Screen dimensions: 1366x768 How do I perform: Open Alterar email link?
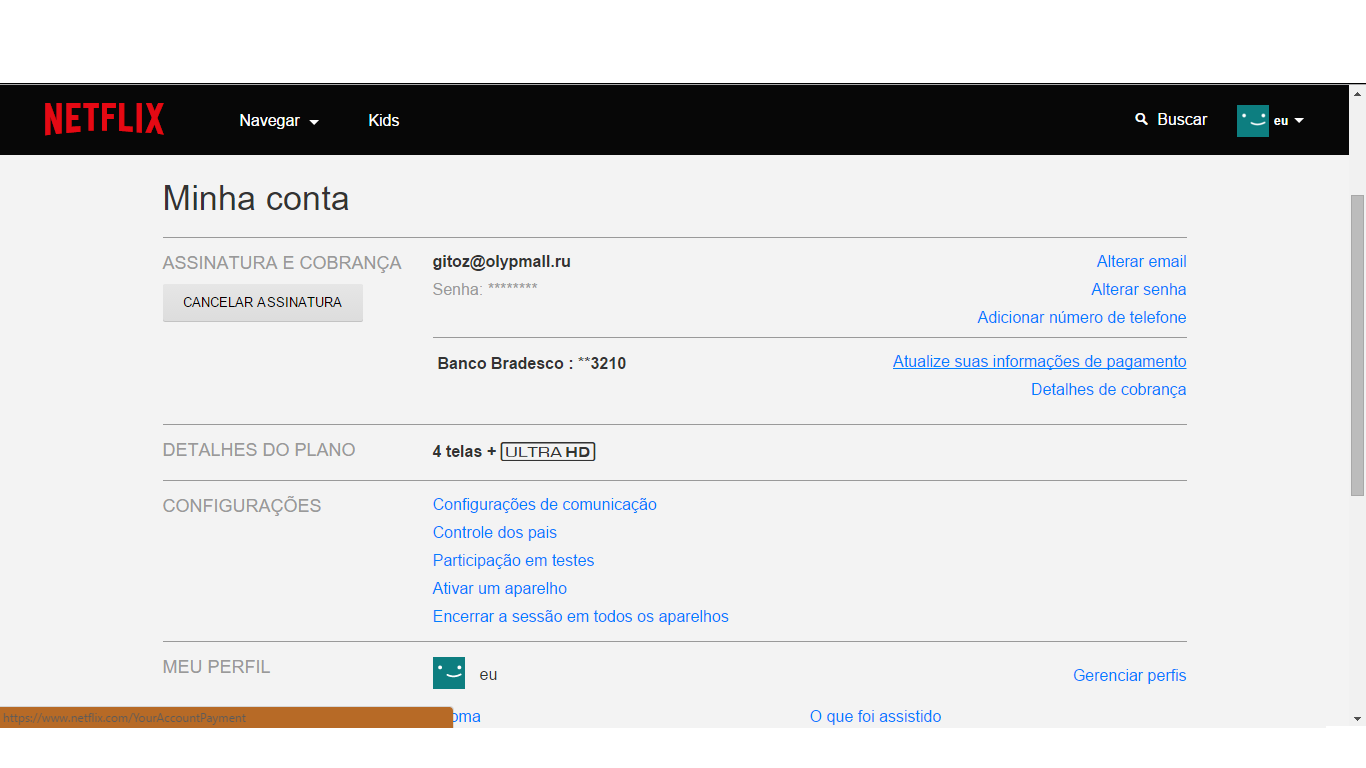(x=1141, y=261)
